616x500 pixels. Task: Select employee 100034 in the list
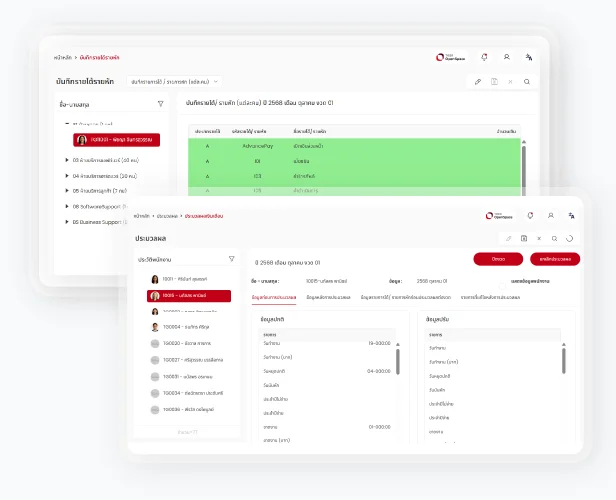pos(193,393)
